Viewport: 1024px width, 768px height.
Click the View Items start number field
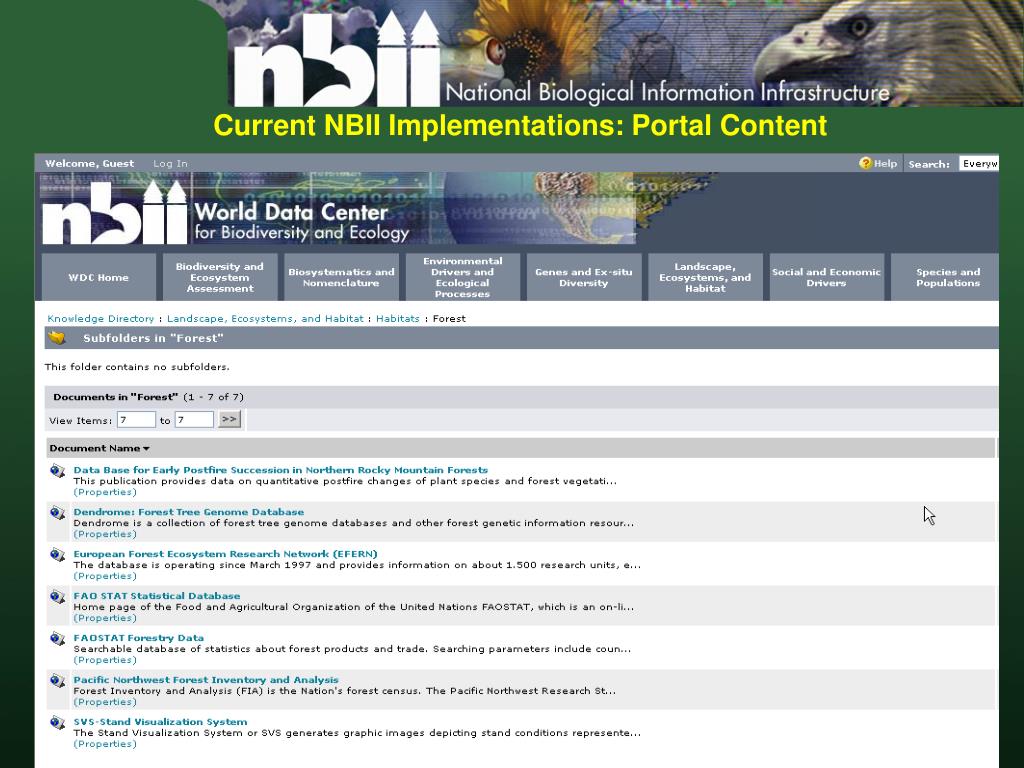[x=136, y=420]
